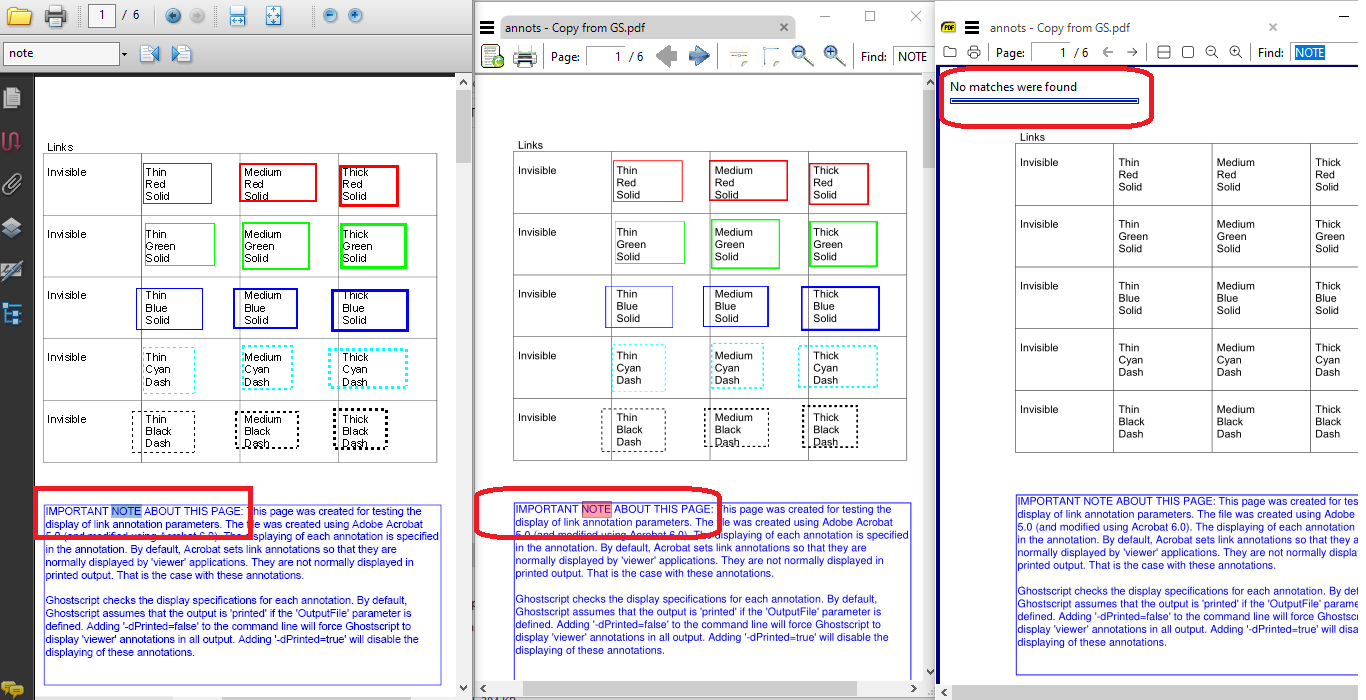This screenshot has height=700, width=1366.
Task: Click the highlighted NOTE word in left viewer
Action: (x=126, y=511)
